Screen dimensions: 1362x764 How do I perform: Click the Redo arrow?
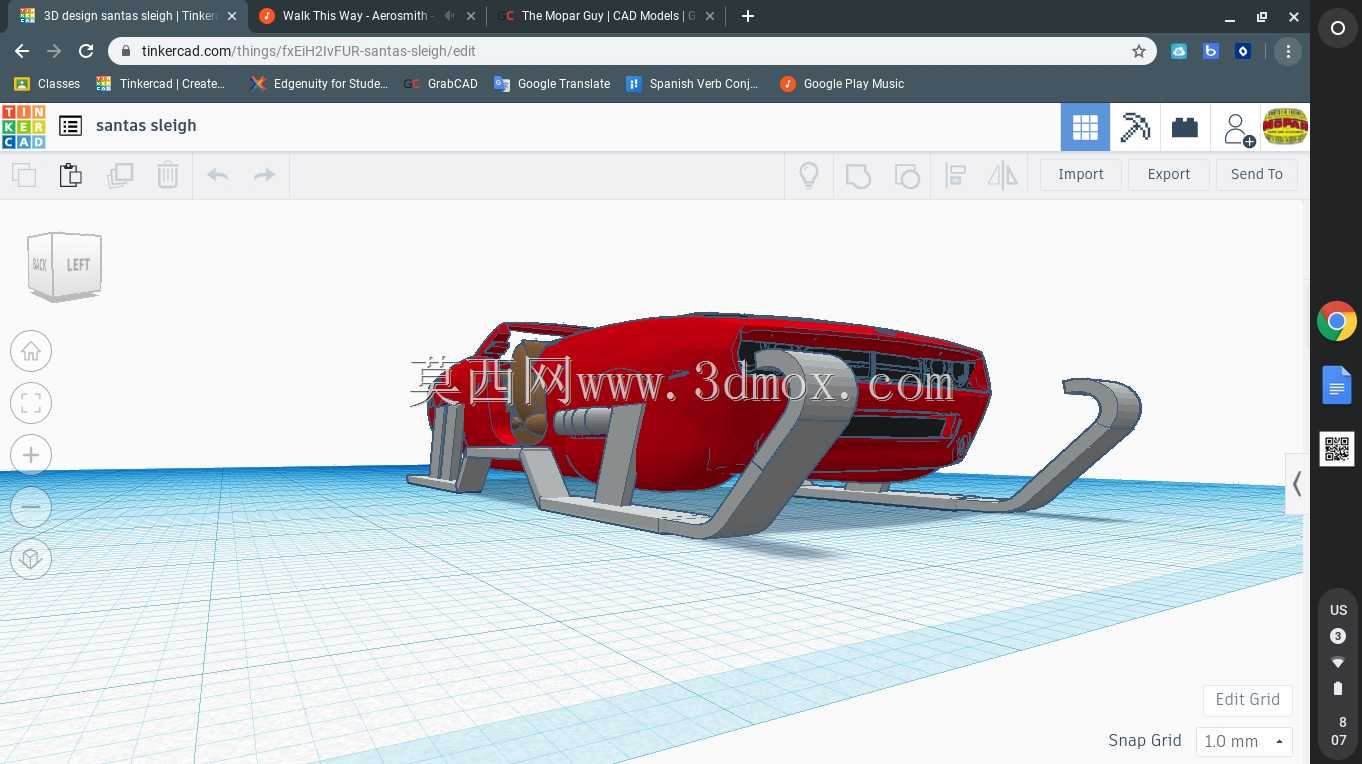(x=264, y=175)
